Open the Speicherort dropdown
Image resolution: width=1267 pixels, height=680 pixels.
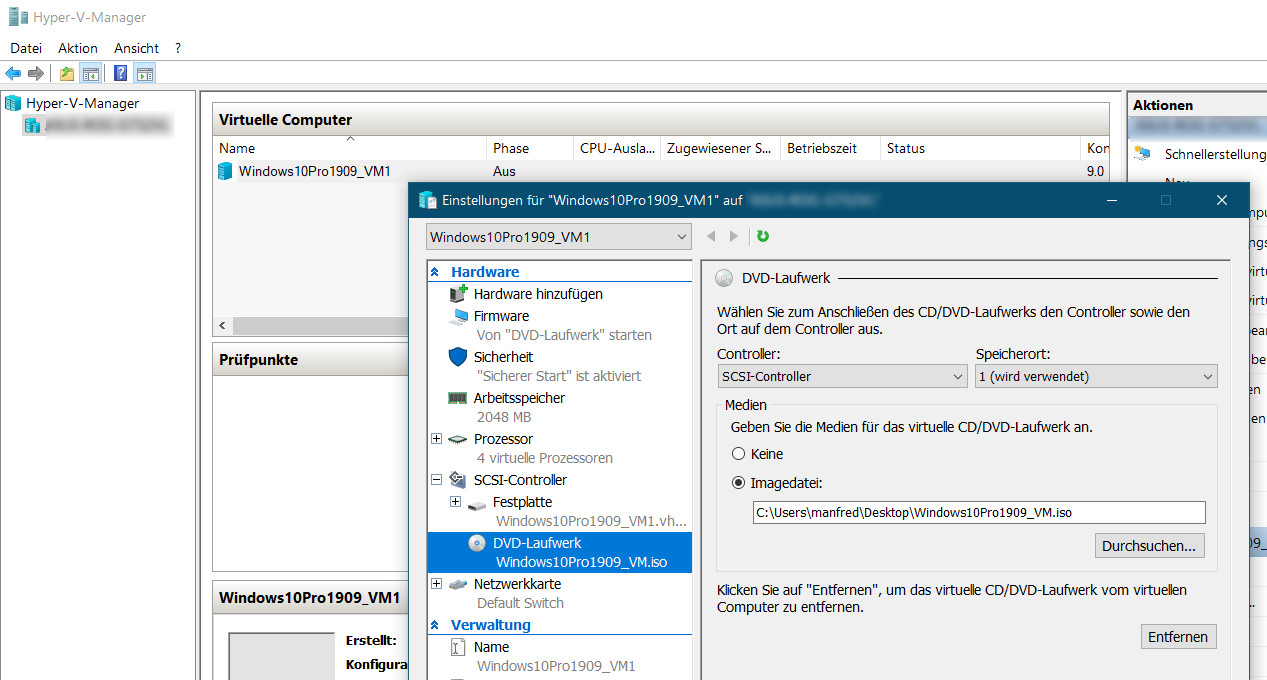tap(1096, 377)
